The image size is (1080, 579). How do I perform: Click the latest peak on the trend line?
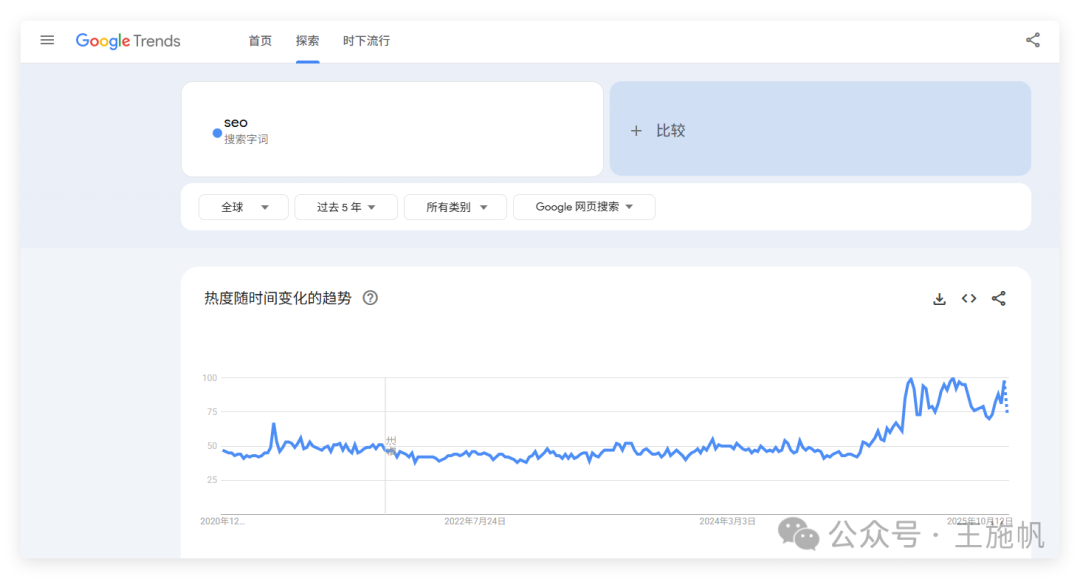(1003, 382)
